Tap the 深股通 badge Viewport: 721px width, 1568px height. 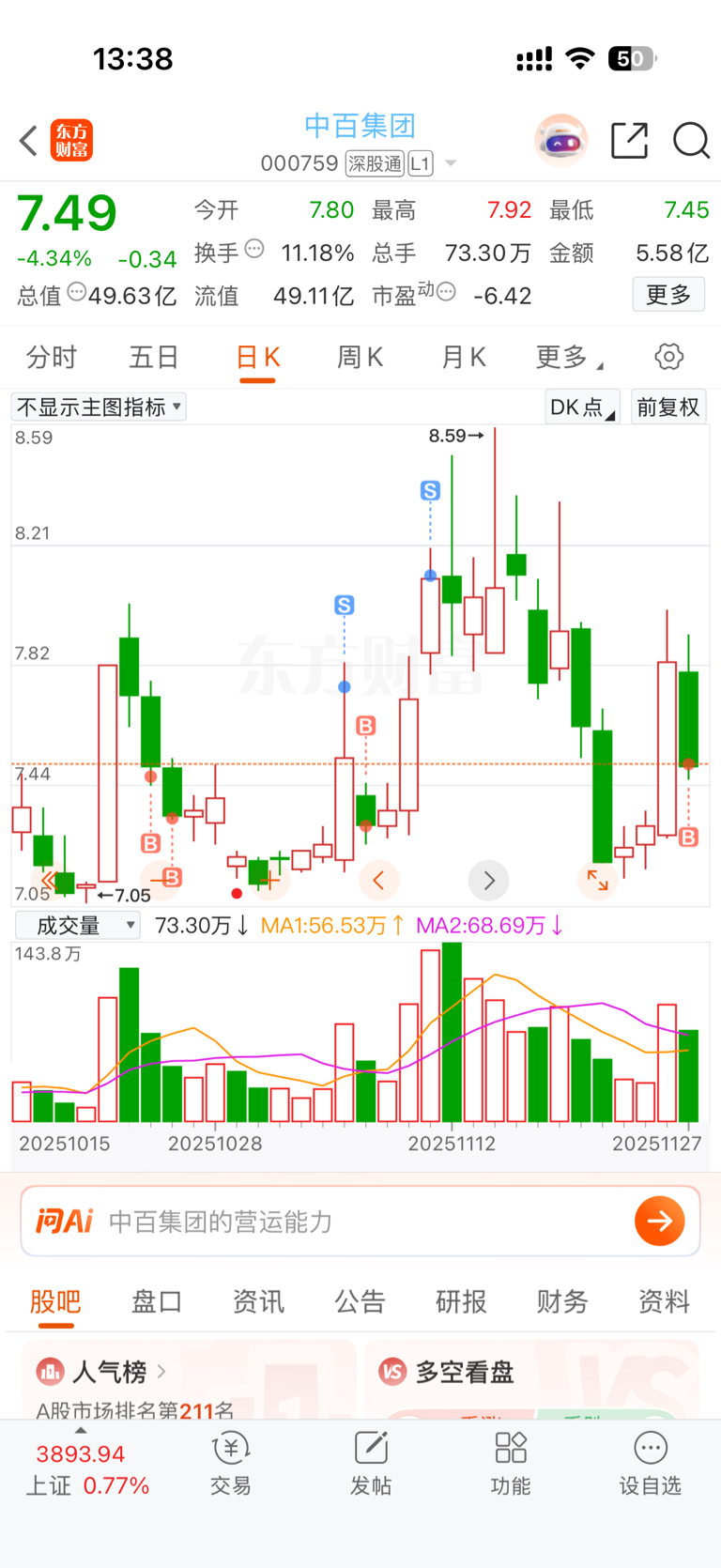pyautogui.click(x=375, y=164)
